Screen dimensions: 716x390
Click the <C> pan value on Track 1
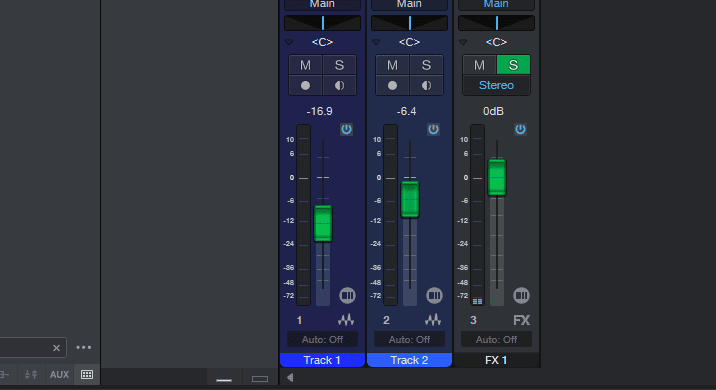(322, 42)
